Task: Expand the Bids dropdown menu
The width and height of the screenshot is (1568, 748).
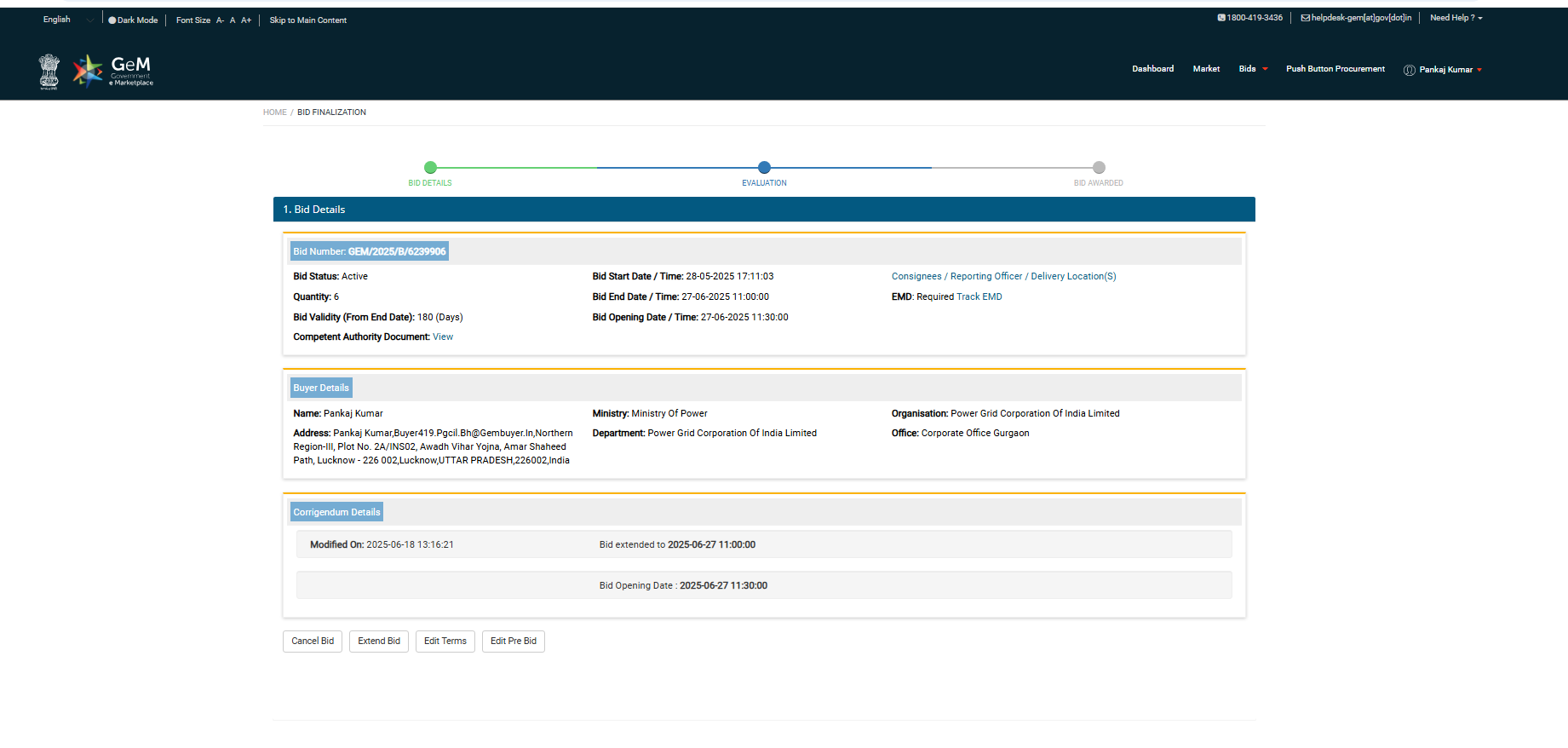Action: point(1253,69)
